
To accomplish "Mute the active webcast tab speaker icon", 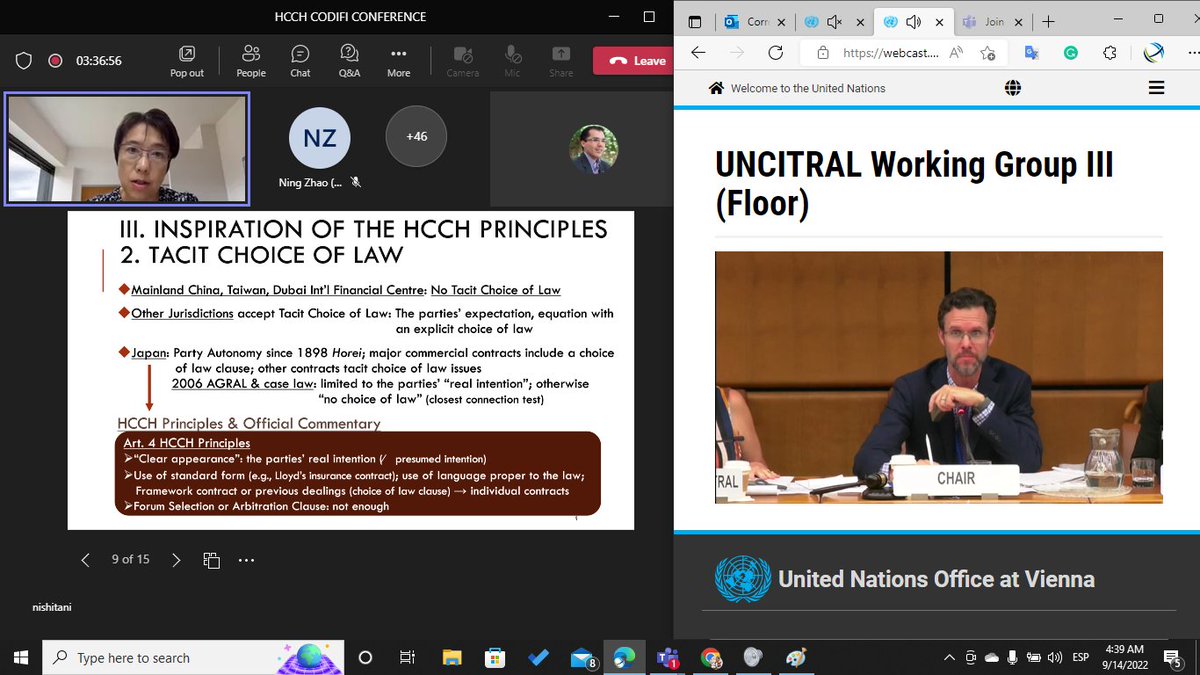I will click(913, 21).
